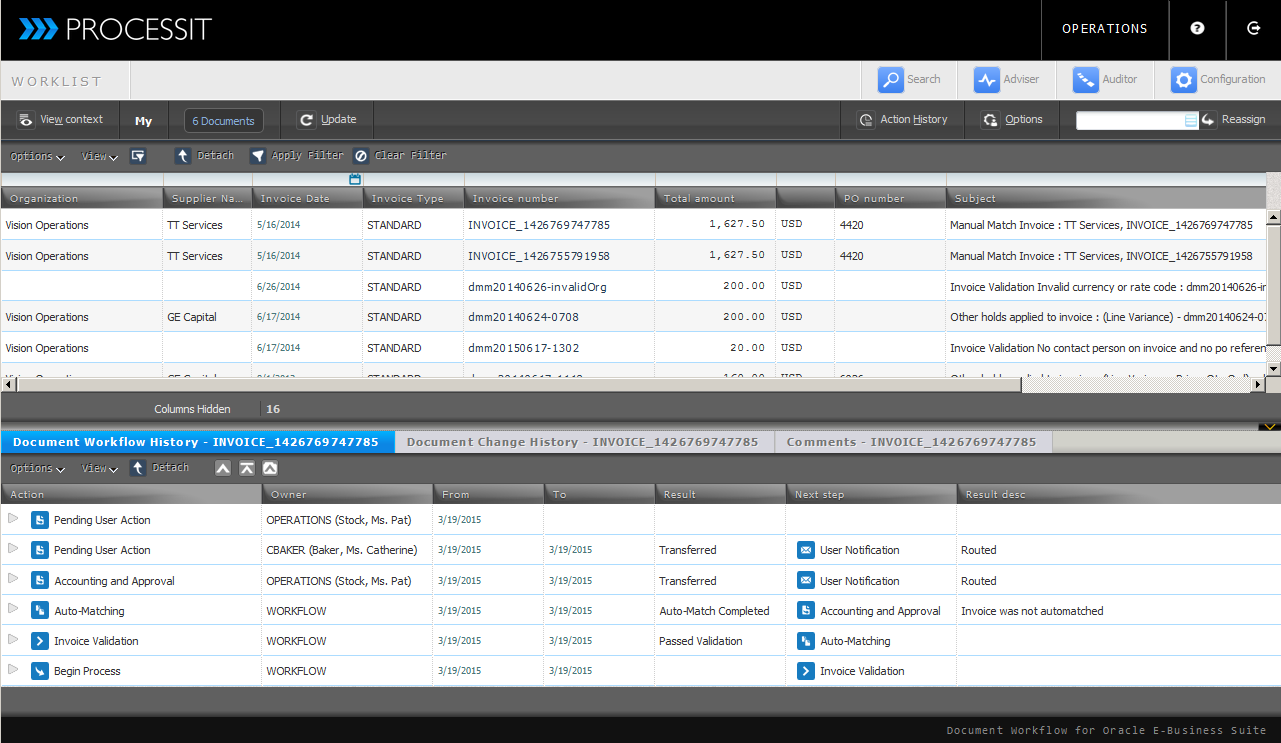Click the logout icon in header
This screenshot has width=1281, height=743.
pos(1254,29)
